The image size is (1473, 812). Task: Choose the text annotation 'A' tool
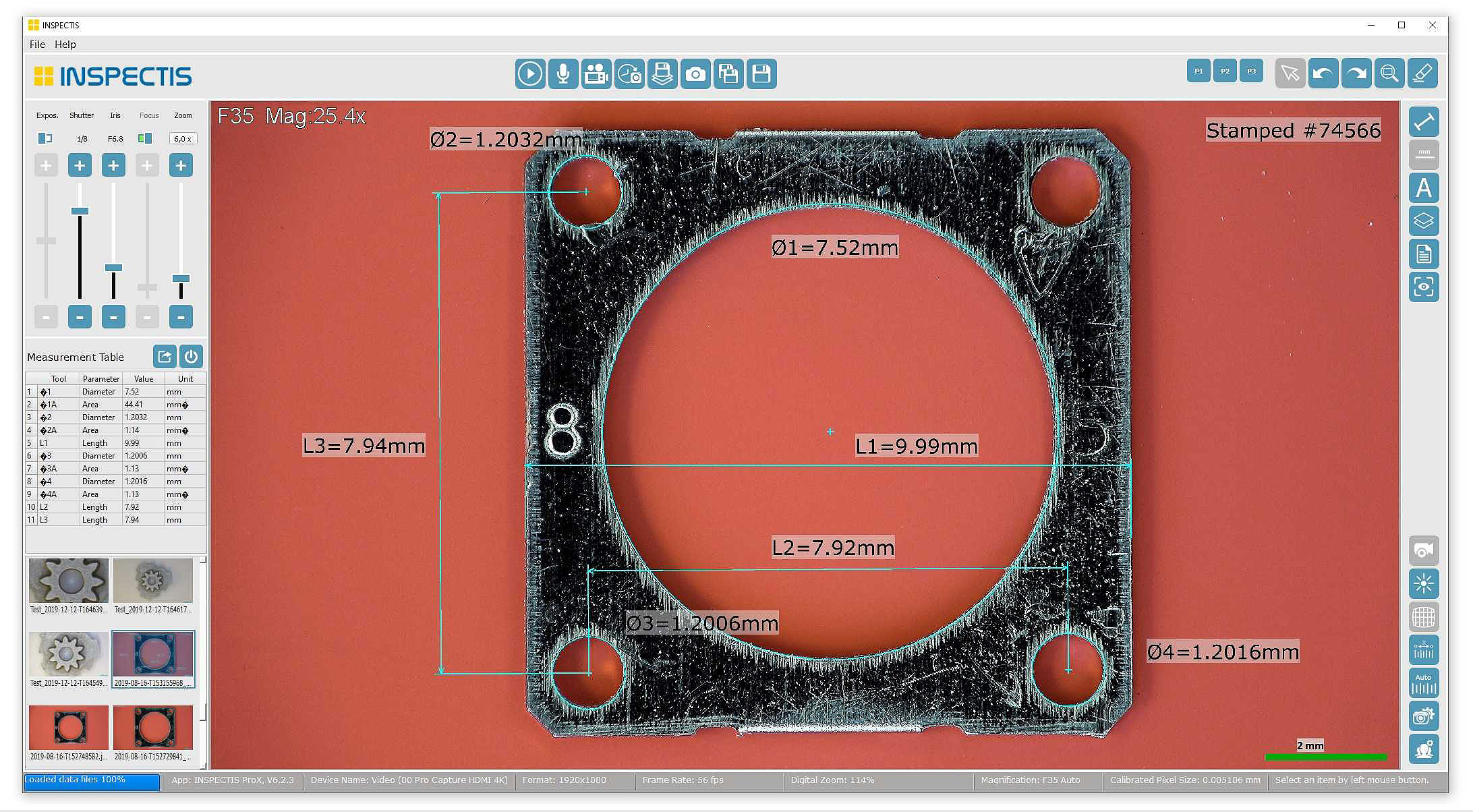click(1424, 188)
